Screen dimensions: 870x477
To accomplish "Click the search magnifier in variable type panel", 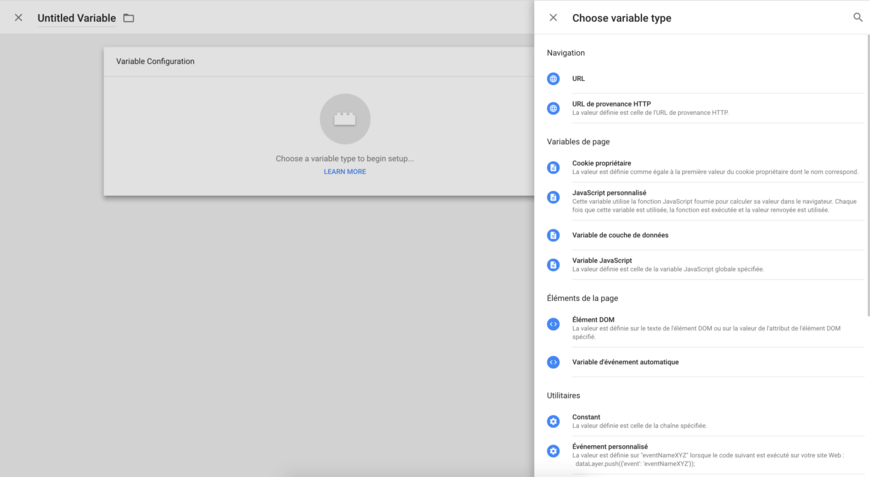I will click(x=857, y=17).
